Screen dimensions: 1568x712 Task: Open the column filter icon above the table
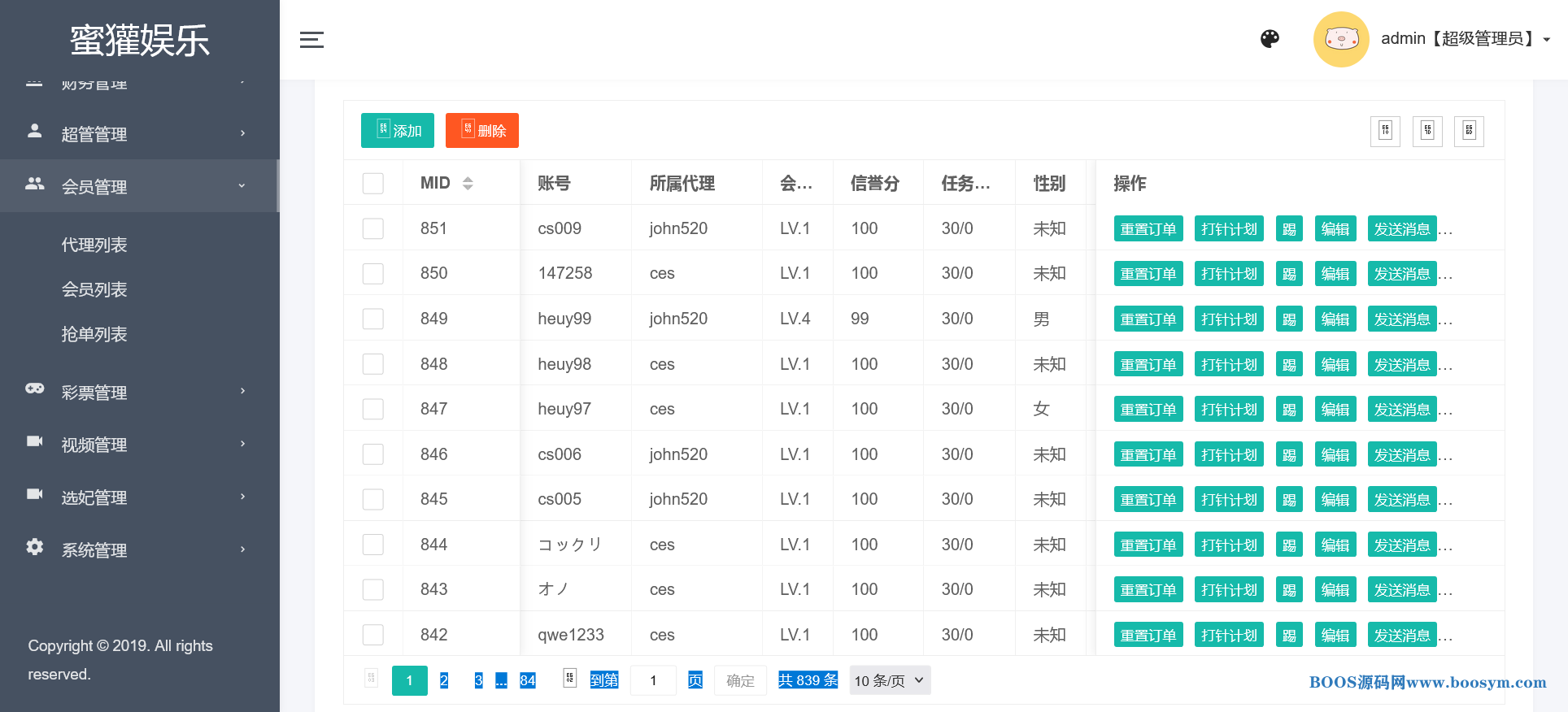1385,131
